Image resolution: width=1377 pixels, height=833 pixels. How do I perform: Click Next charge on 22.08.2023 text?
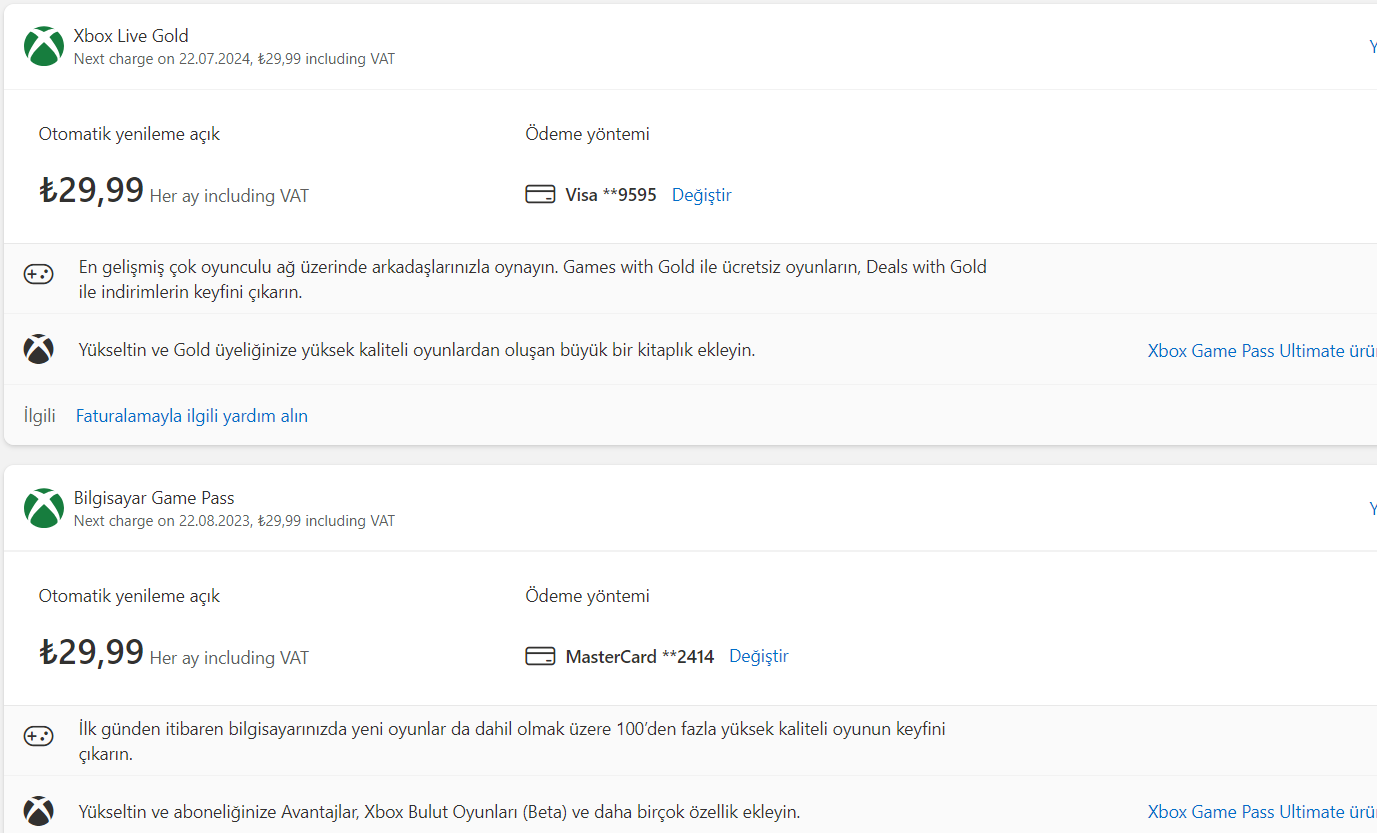[x=234, y=521]
